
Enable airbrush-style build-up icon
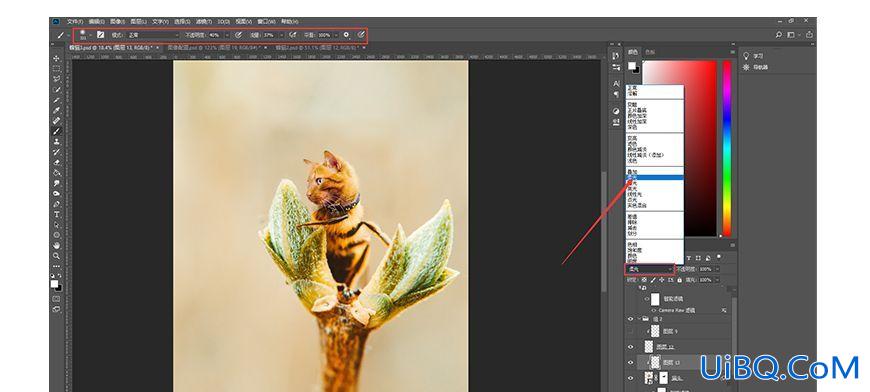293,34
